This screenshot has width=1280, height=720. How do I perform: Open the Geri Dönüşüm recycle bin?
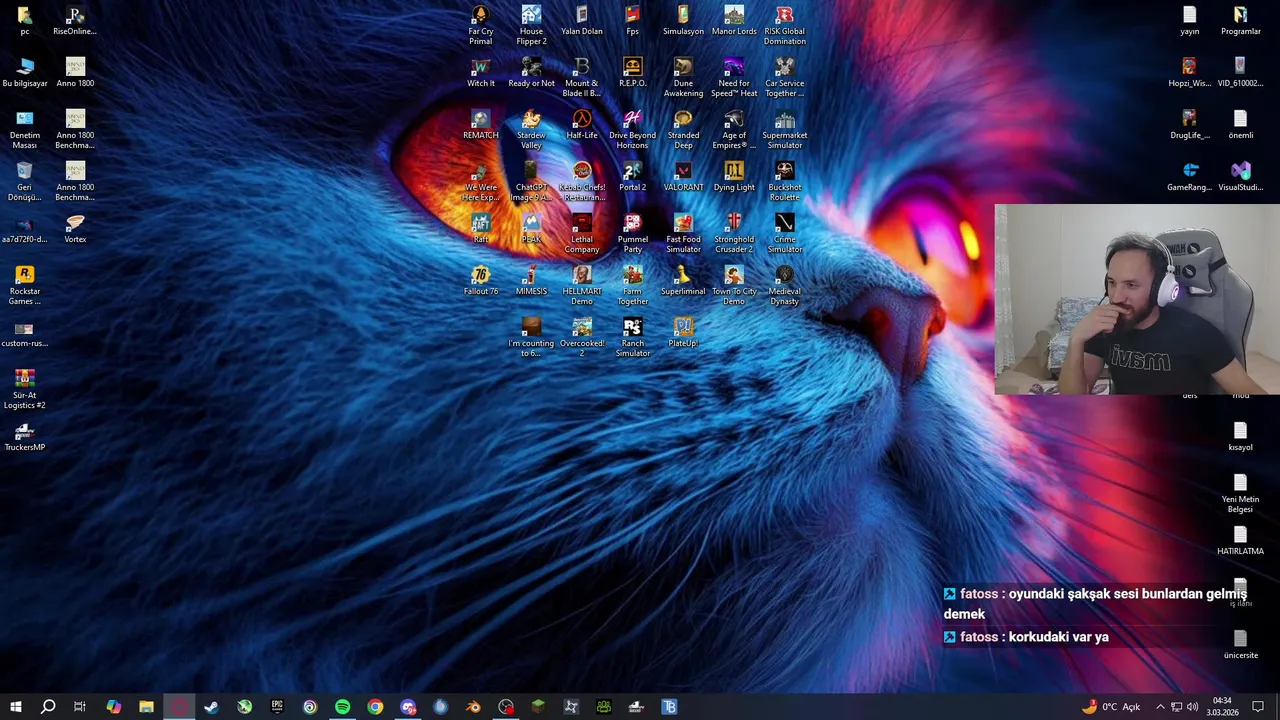pos(25,181)
